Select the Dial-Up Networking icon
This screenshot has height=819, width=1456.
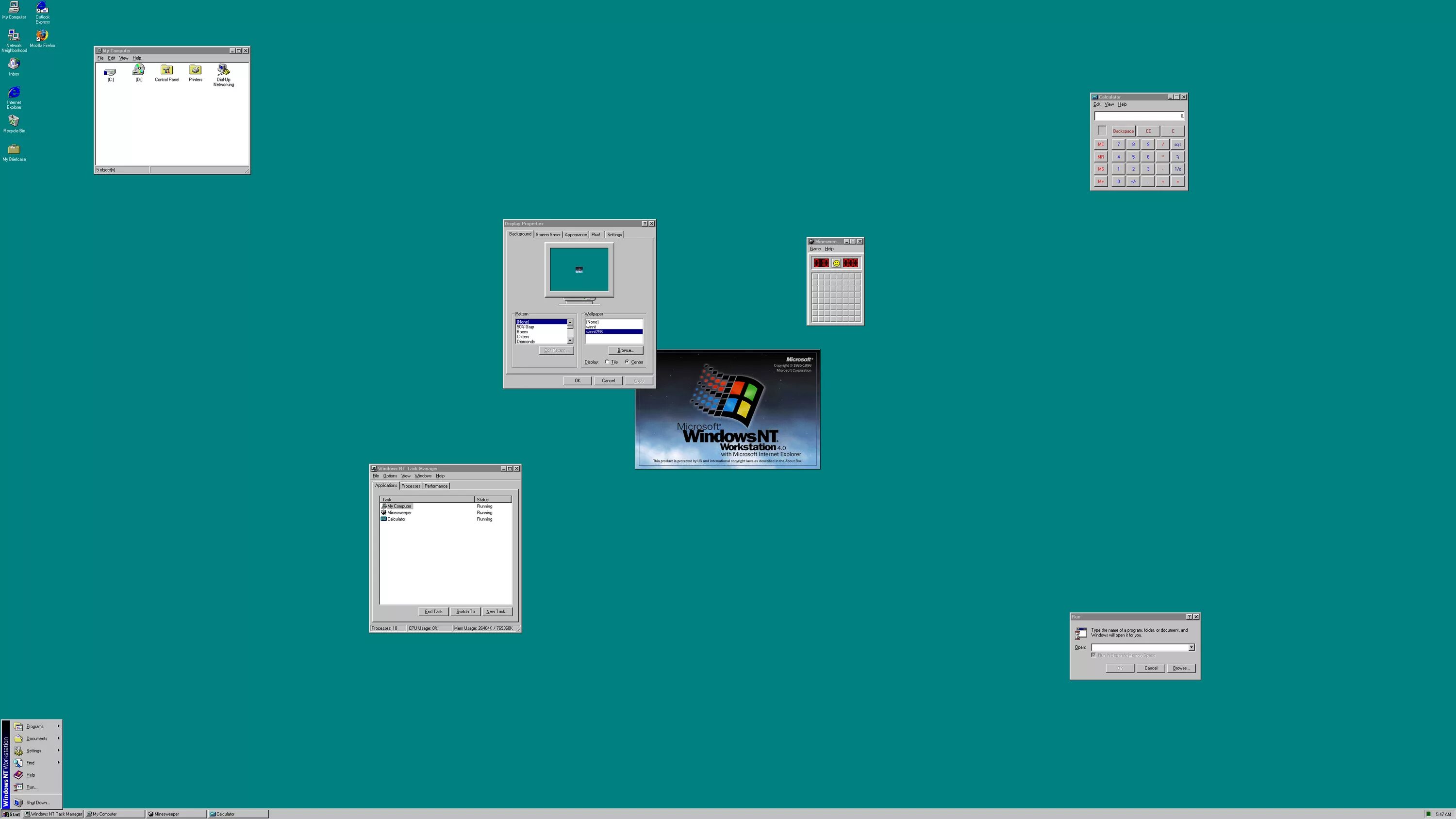[x=223, y=70]
